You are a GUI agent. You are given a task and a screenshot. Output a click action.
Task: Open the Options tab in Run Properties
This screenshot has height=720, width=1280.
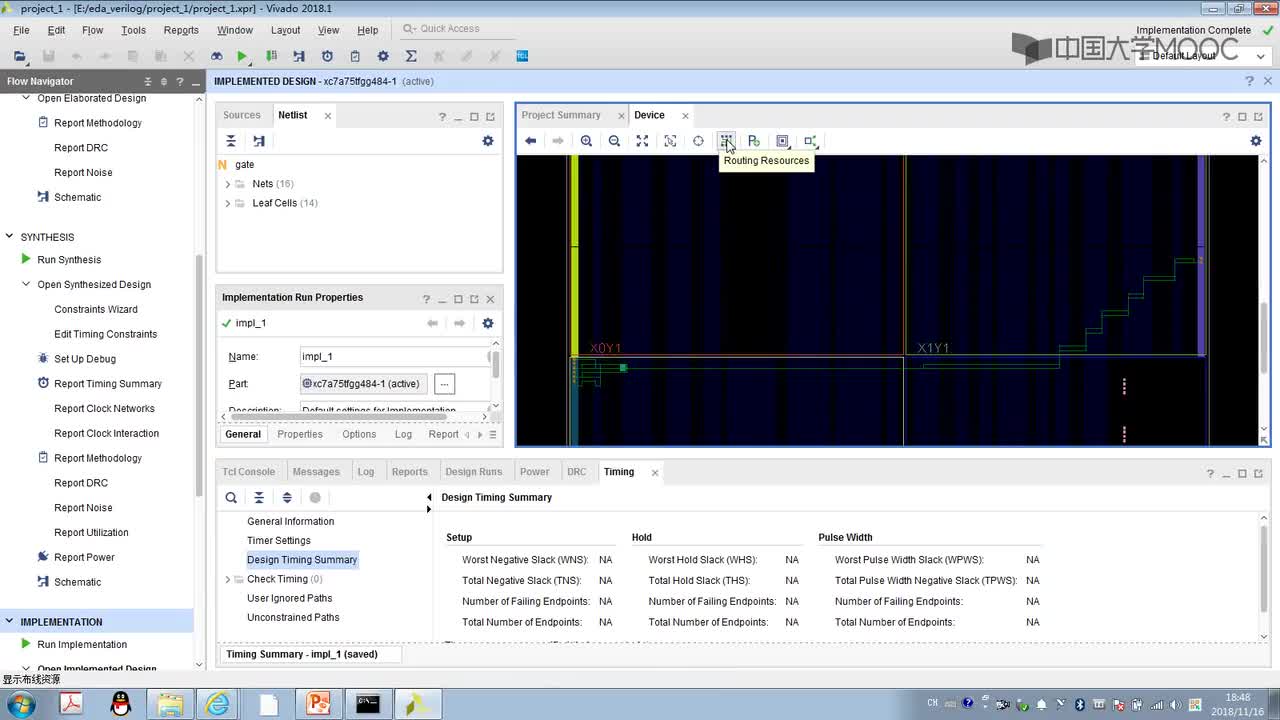click(359, 434)
